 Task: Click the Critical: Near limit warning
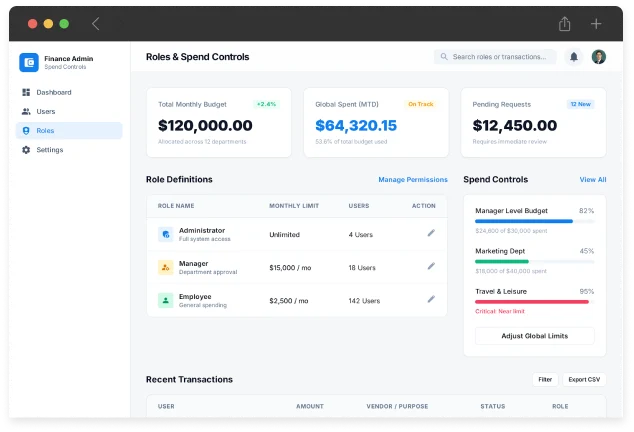click(x=500, y=311)
